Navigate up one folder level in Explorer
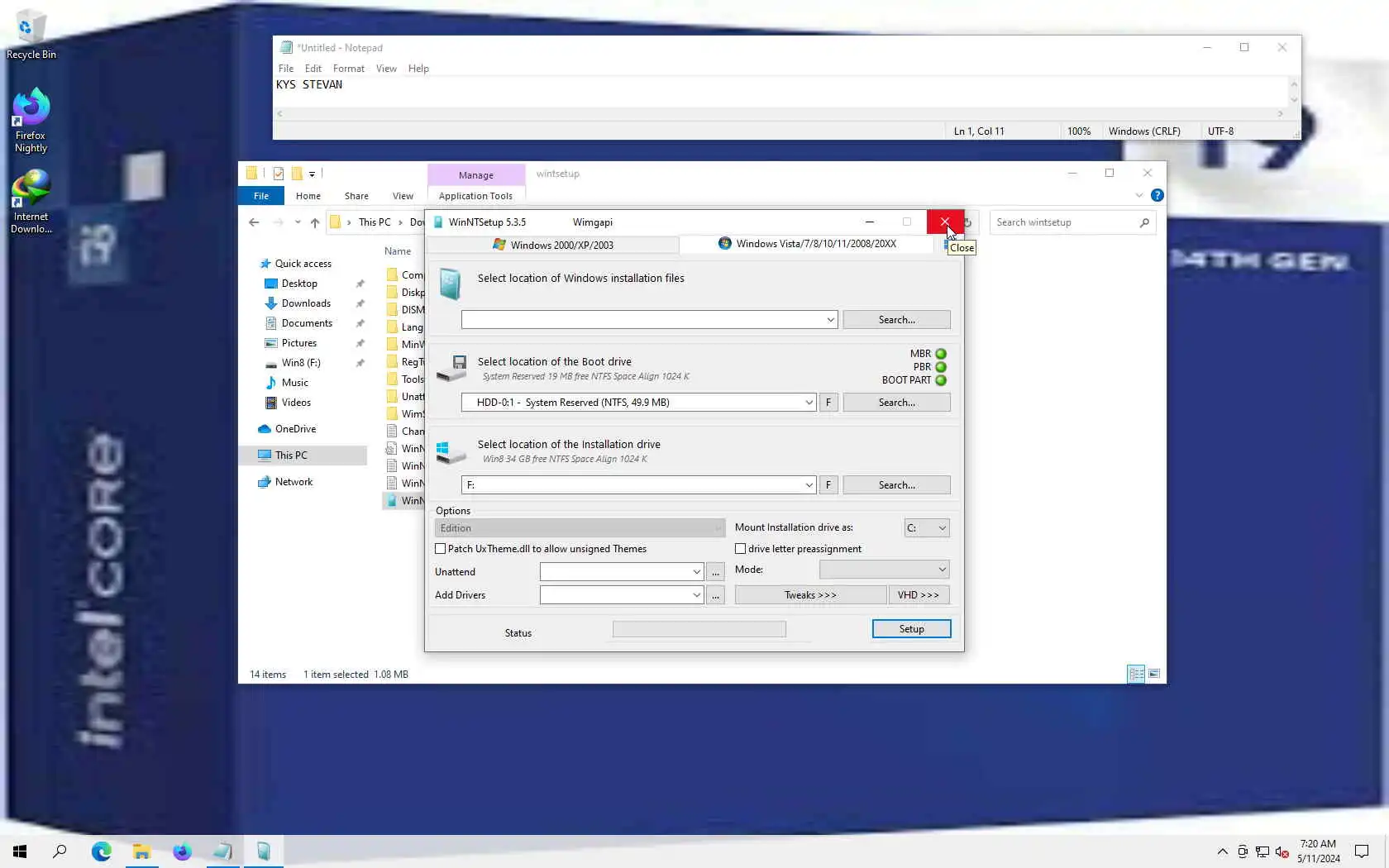Viewport: 1389px width, 868px height. pyautogui.click(x=315, y=222)
